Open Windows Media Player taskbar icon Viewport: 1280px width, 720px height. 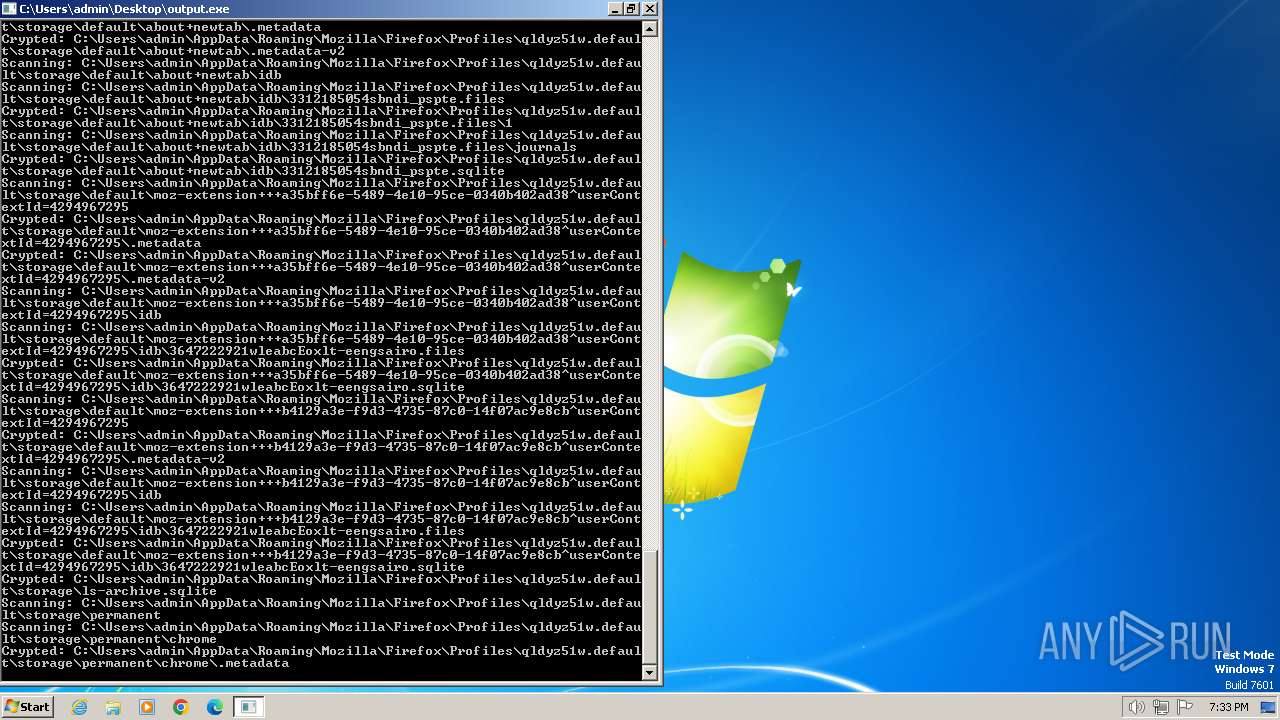pos(147,707)
